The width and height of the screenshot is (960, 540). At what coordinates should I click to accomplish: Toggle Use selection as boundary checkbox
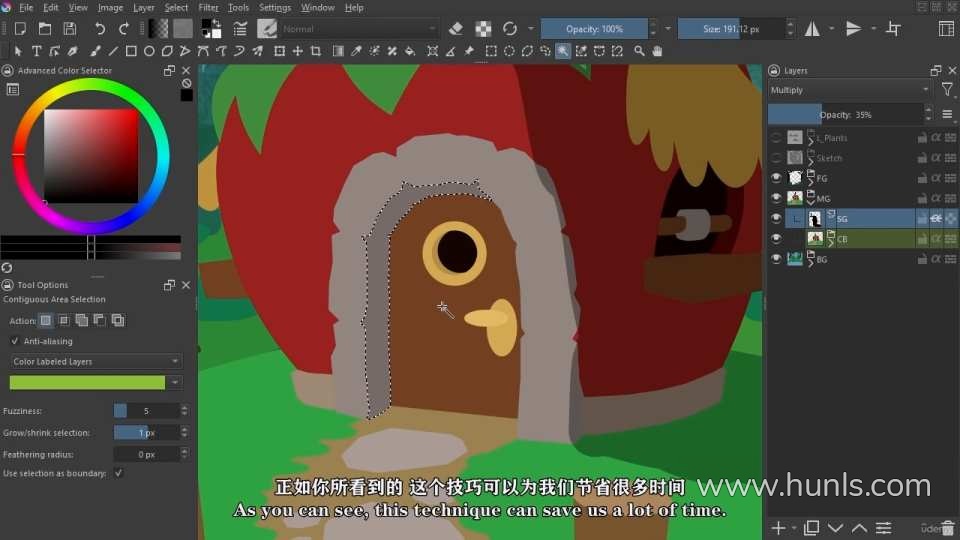pyautogui.click(x=119, y=473)
